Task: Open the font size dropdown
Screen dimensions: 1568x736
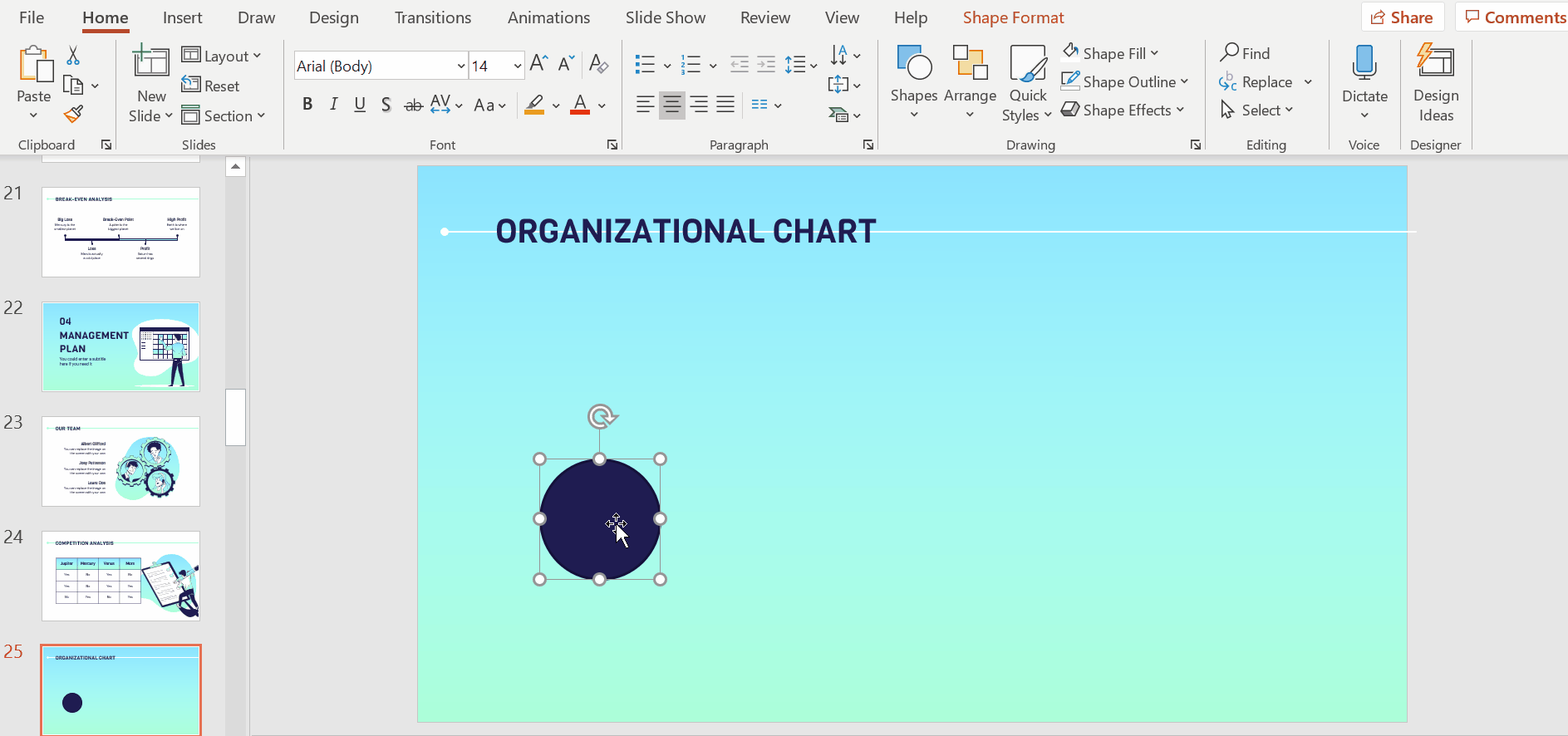Action: pyautogui.click(x=517, y=66)
